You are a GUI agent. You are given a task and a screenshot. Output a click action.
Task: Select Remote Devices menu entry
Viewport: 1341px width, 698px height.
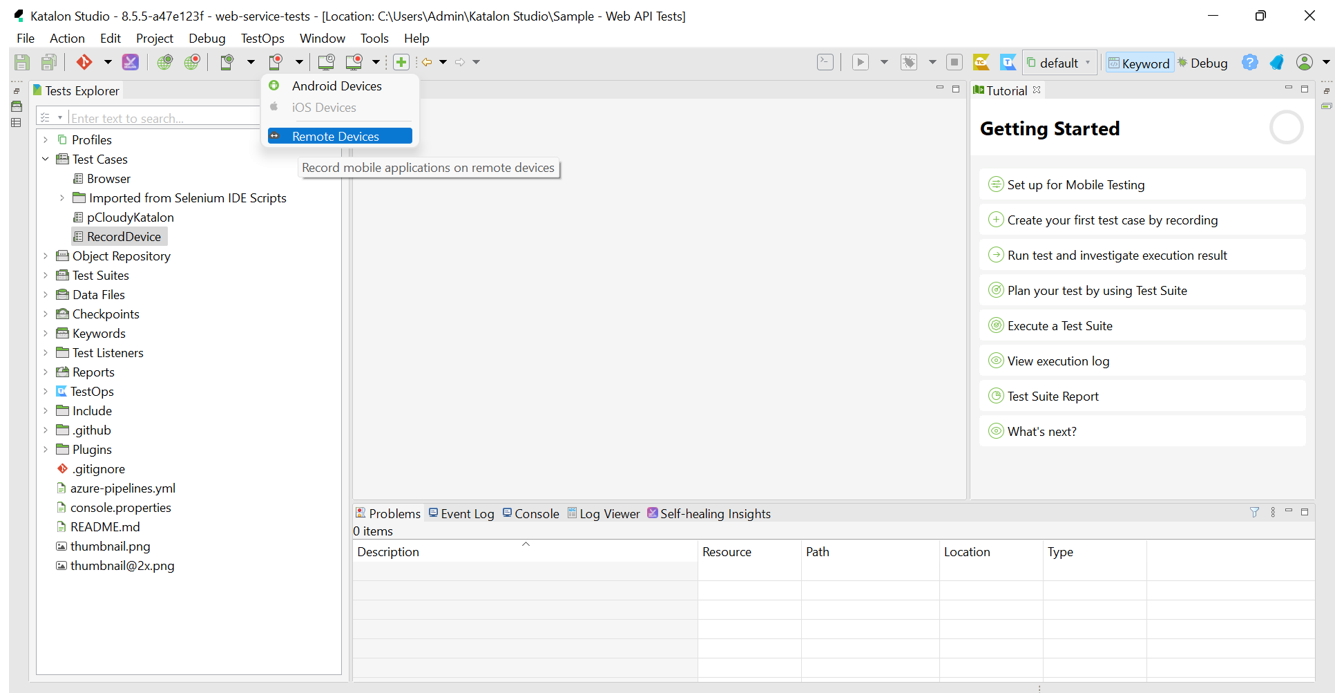(336, 136)
